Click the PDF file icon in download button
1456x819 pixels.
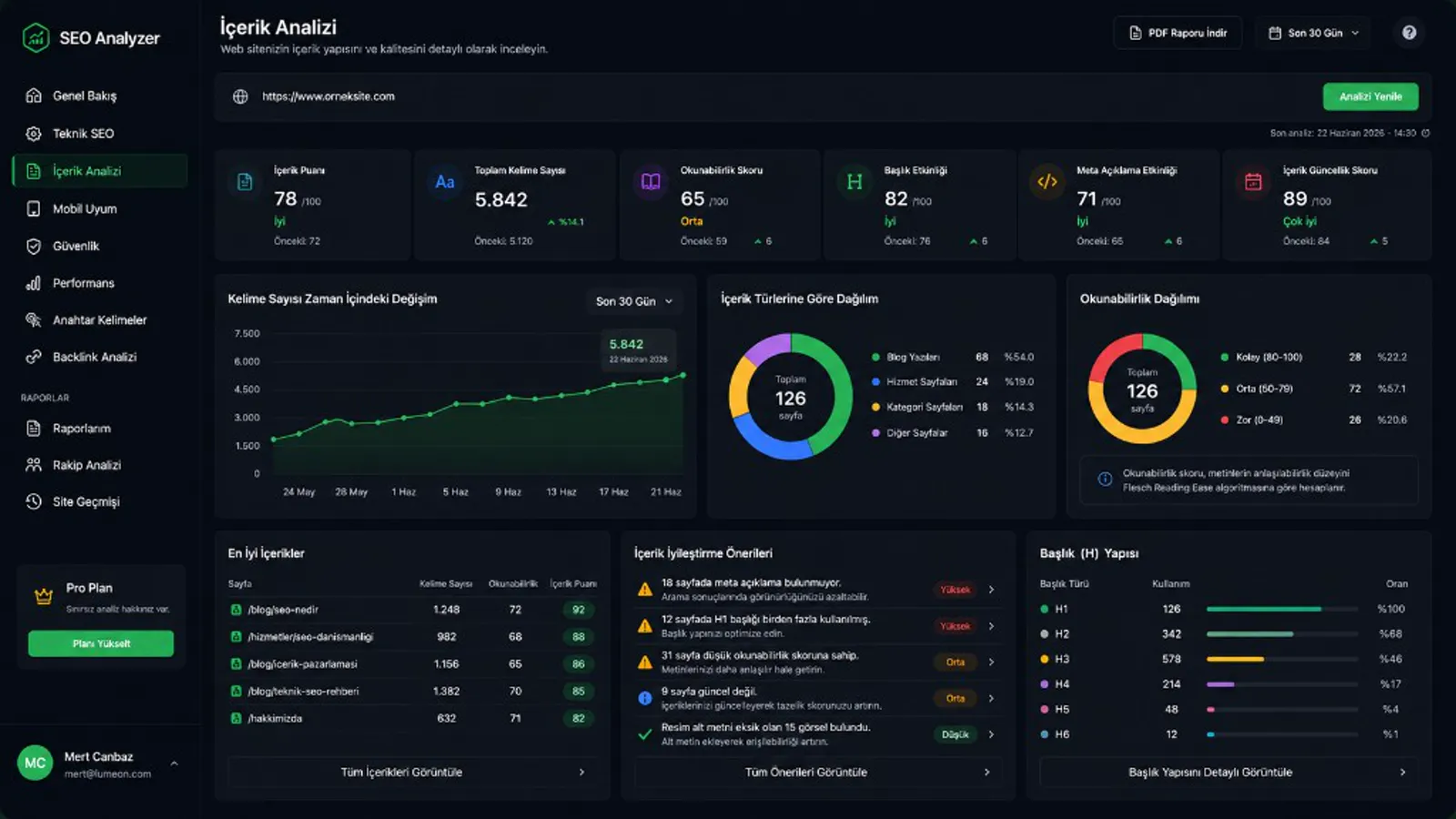coord(1136,33)
